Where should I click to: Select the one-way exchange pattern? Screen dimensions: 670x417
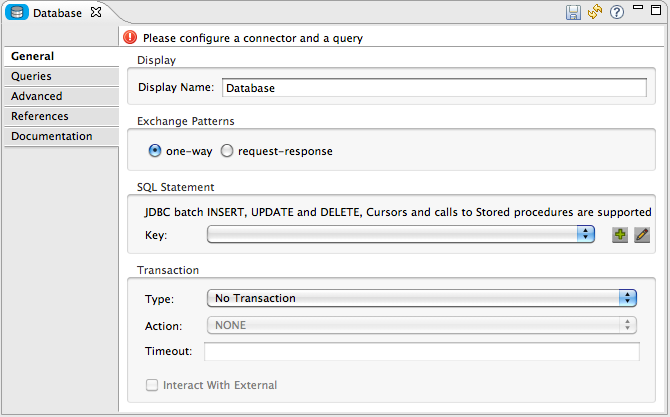[x=155, y=151]
